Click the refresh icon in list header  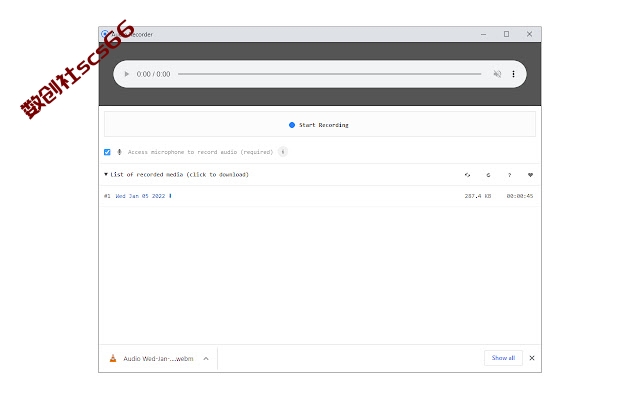(488, 175)
